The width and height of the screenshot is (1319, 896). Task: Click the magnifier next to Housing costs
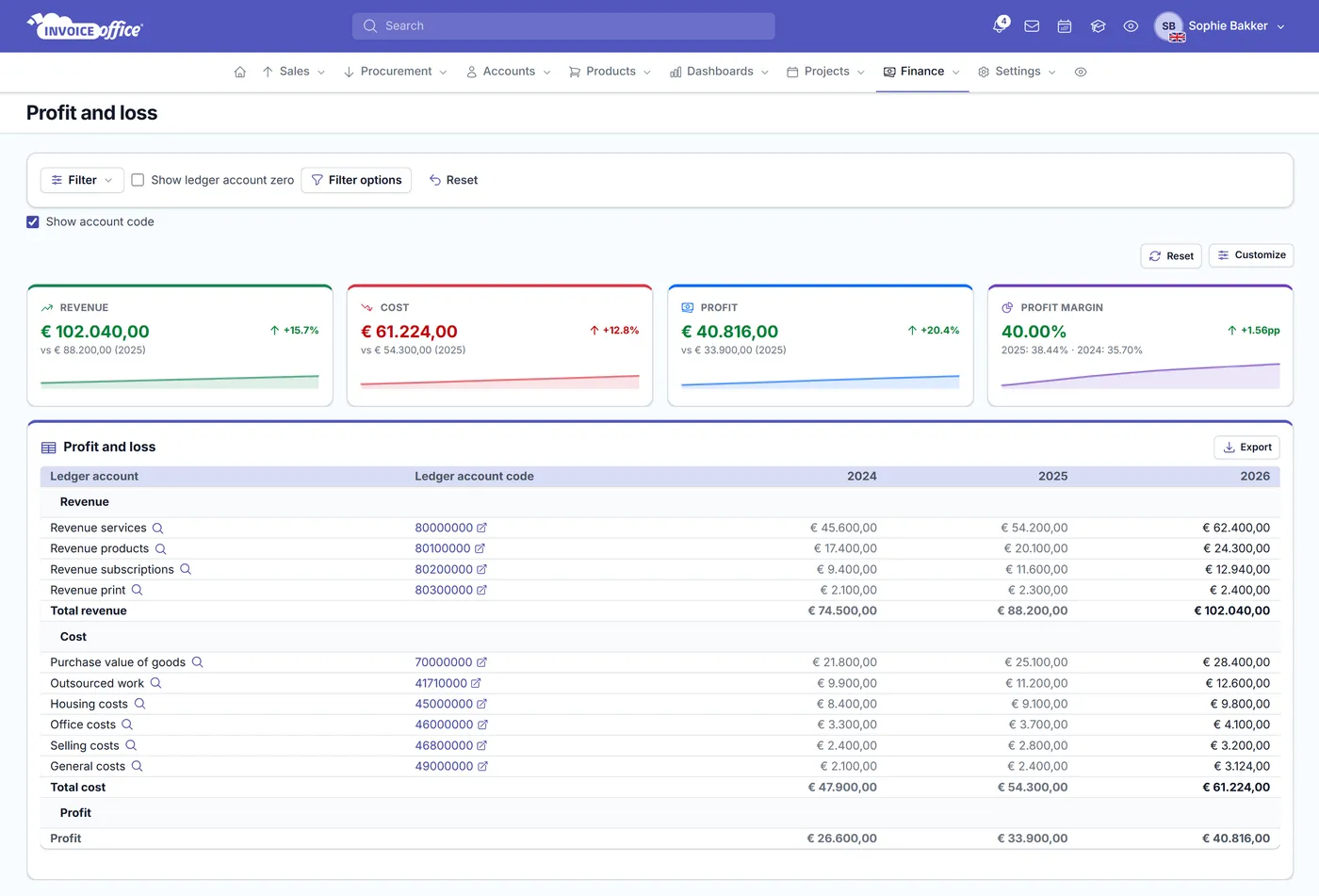point(139,704)
